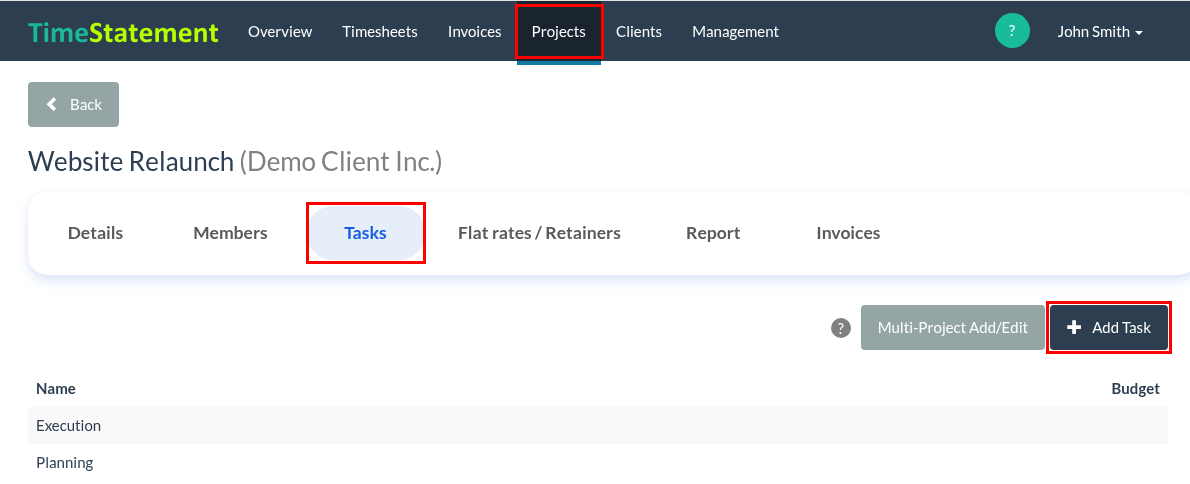
Task: Click the gray question mark near Multi-Project button
Action: 840,328
